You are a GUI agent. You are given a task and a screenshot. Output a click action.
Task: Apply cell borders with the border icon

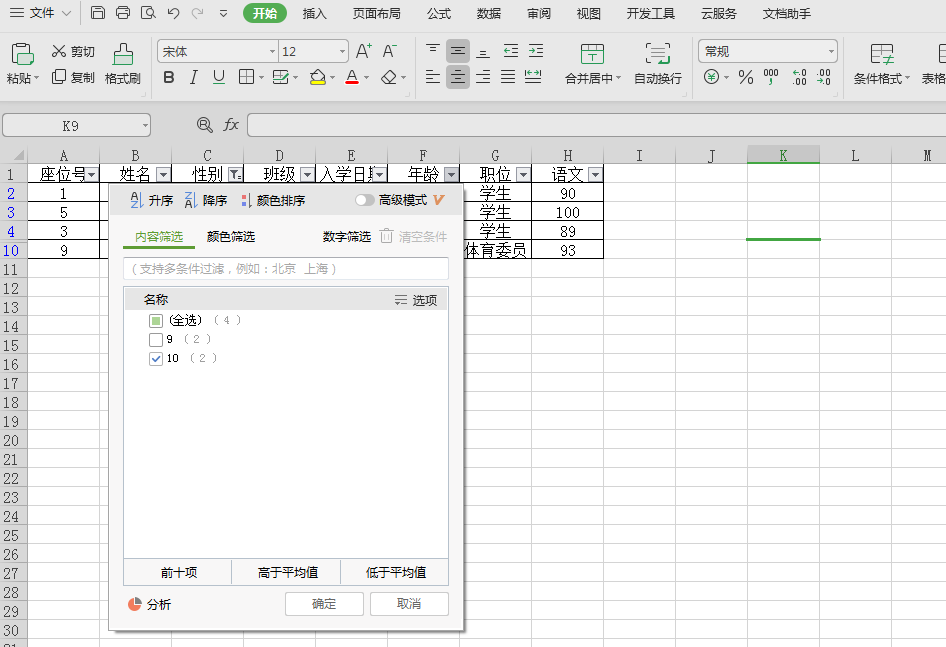click(x=246, y=77)
